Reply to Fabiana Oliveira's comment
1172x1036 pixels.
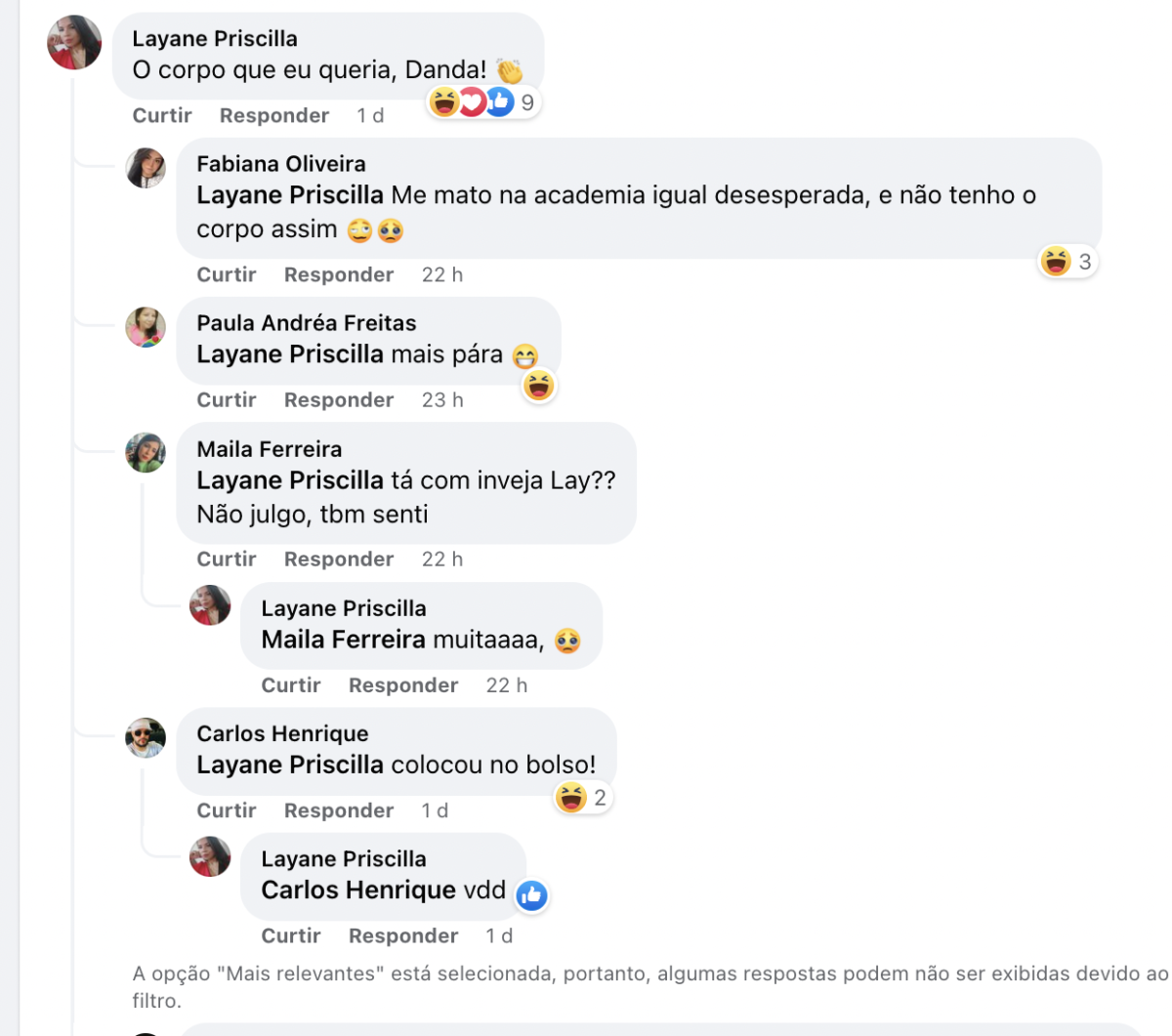coord(339,274)
